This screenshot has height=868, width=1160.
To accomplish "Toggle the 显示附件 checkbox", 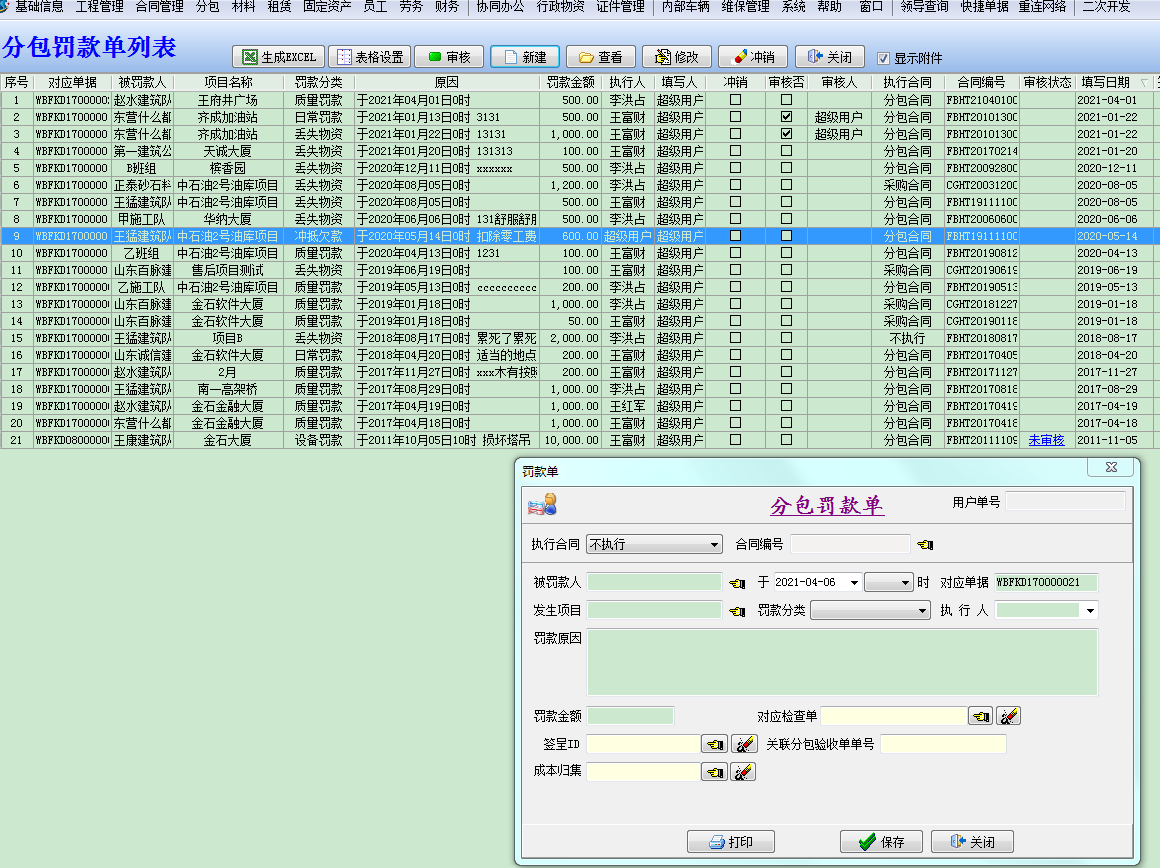I will pyautogui.click(x=883, y=58).
